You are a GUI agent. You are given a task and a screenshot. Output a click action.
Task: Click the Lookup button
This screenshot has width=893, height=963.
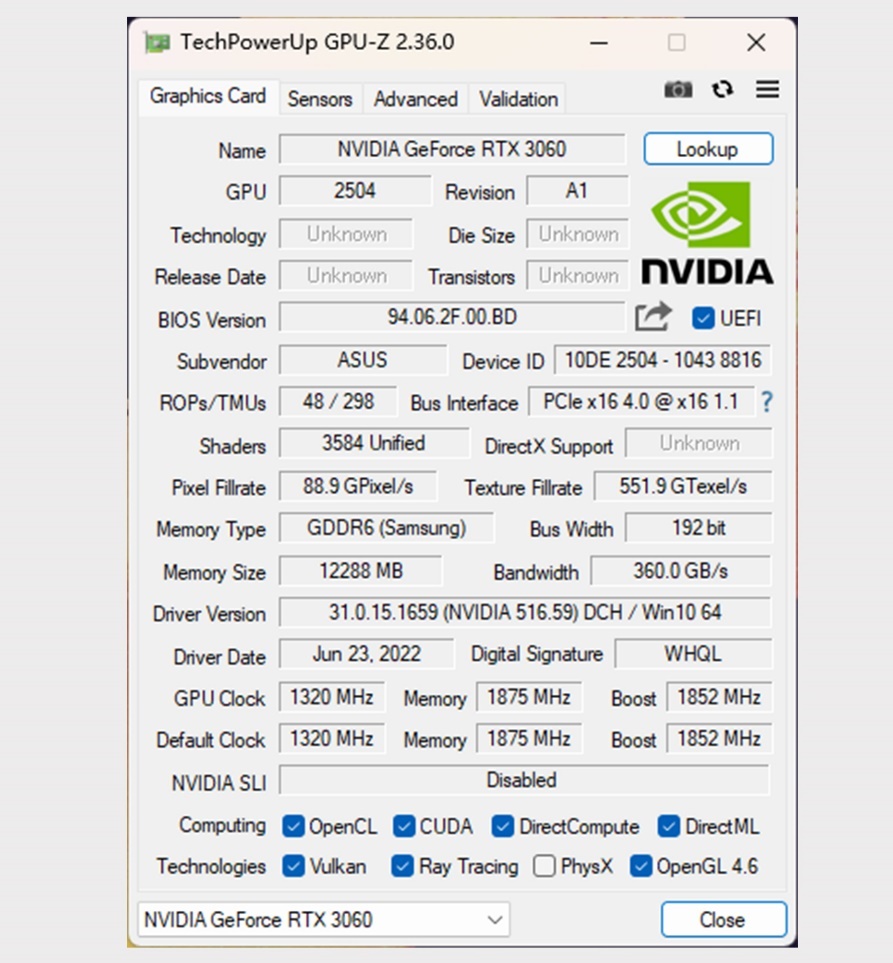pos(710,148)
